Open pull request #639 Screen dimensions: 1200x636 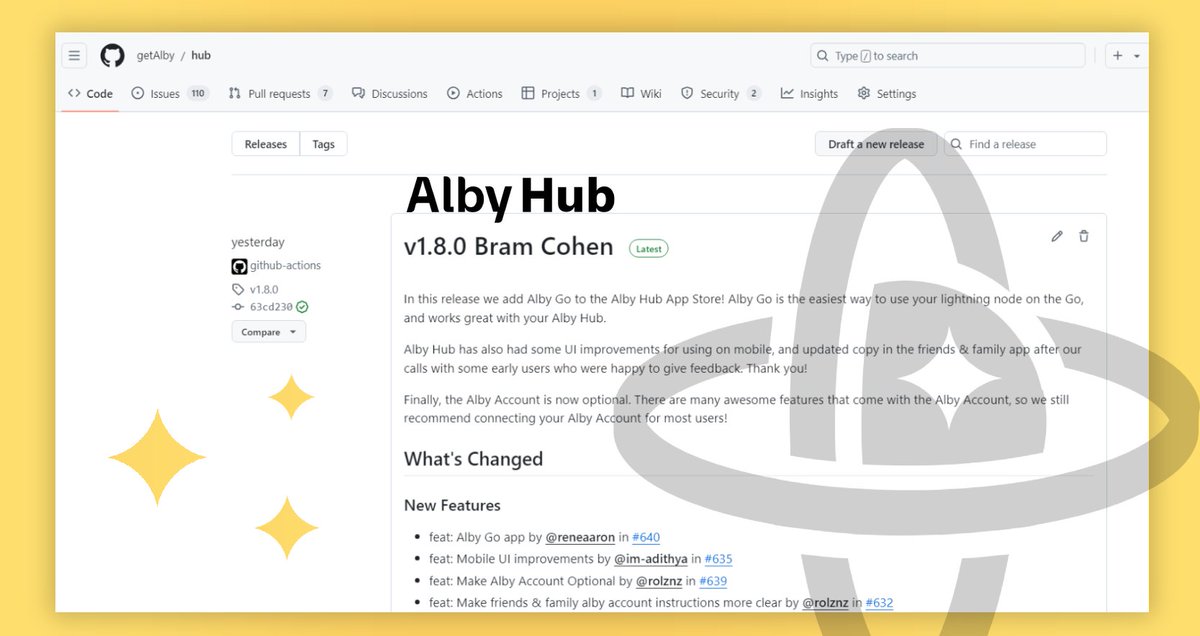(x=713, y=581)
